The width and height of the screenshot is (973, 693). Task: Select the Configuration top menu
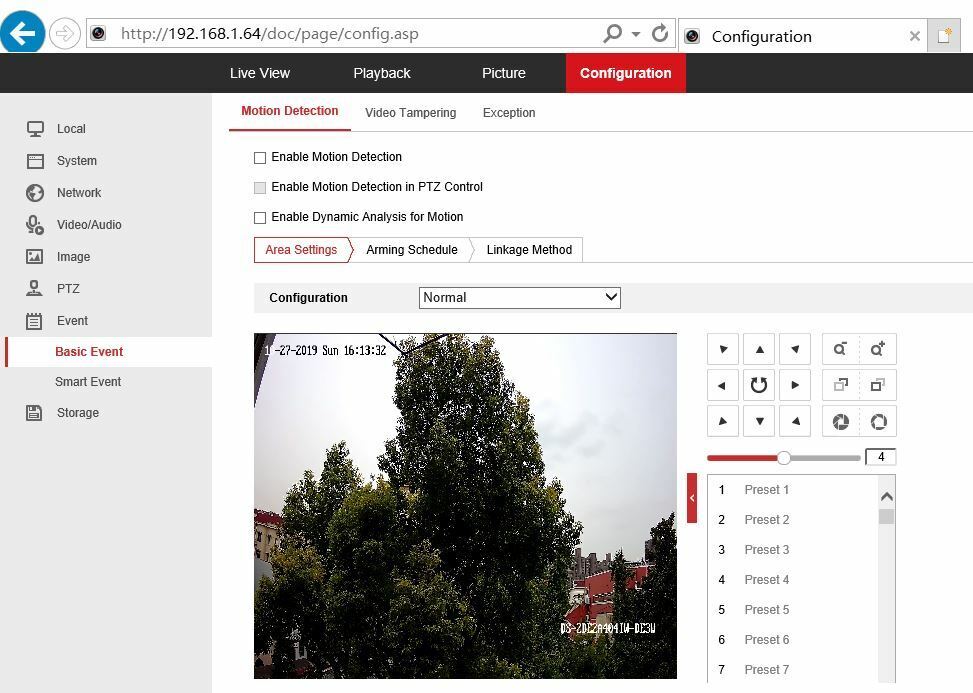click(626, 73)
